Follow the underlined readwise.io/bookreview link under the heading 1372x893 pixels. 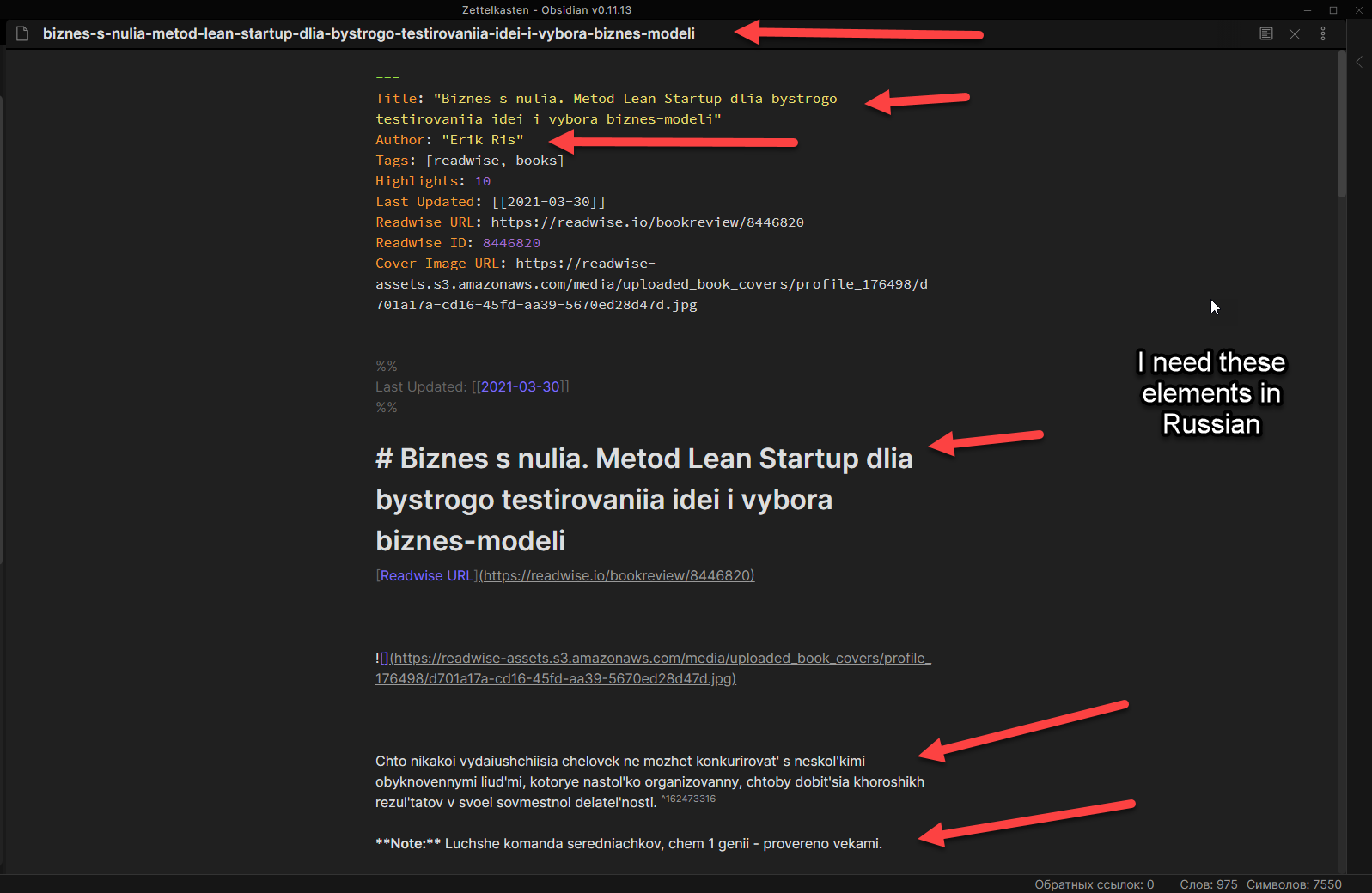point(617,575)
